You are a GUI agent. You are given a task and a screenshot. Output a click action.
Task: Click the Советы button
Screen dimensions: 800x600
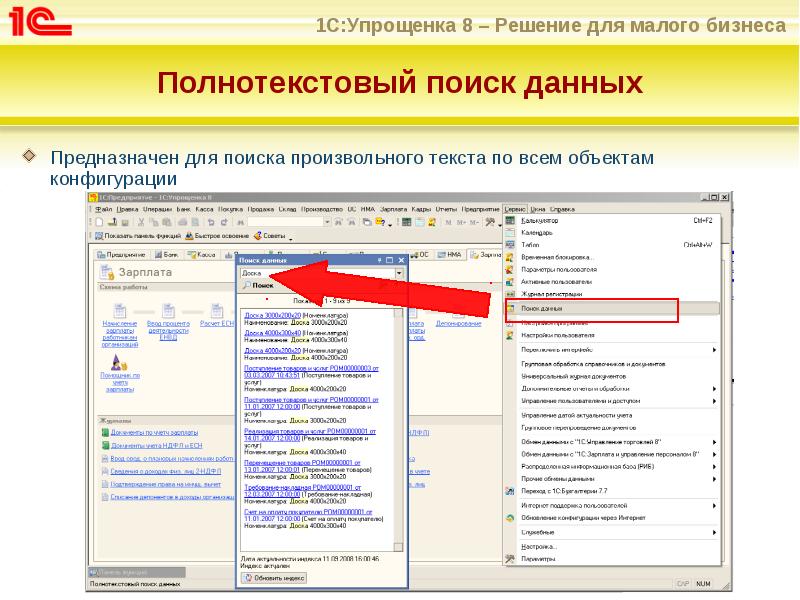tap(269, 236)
